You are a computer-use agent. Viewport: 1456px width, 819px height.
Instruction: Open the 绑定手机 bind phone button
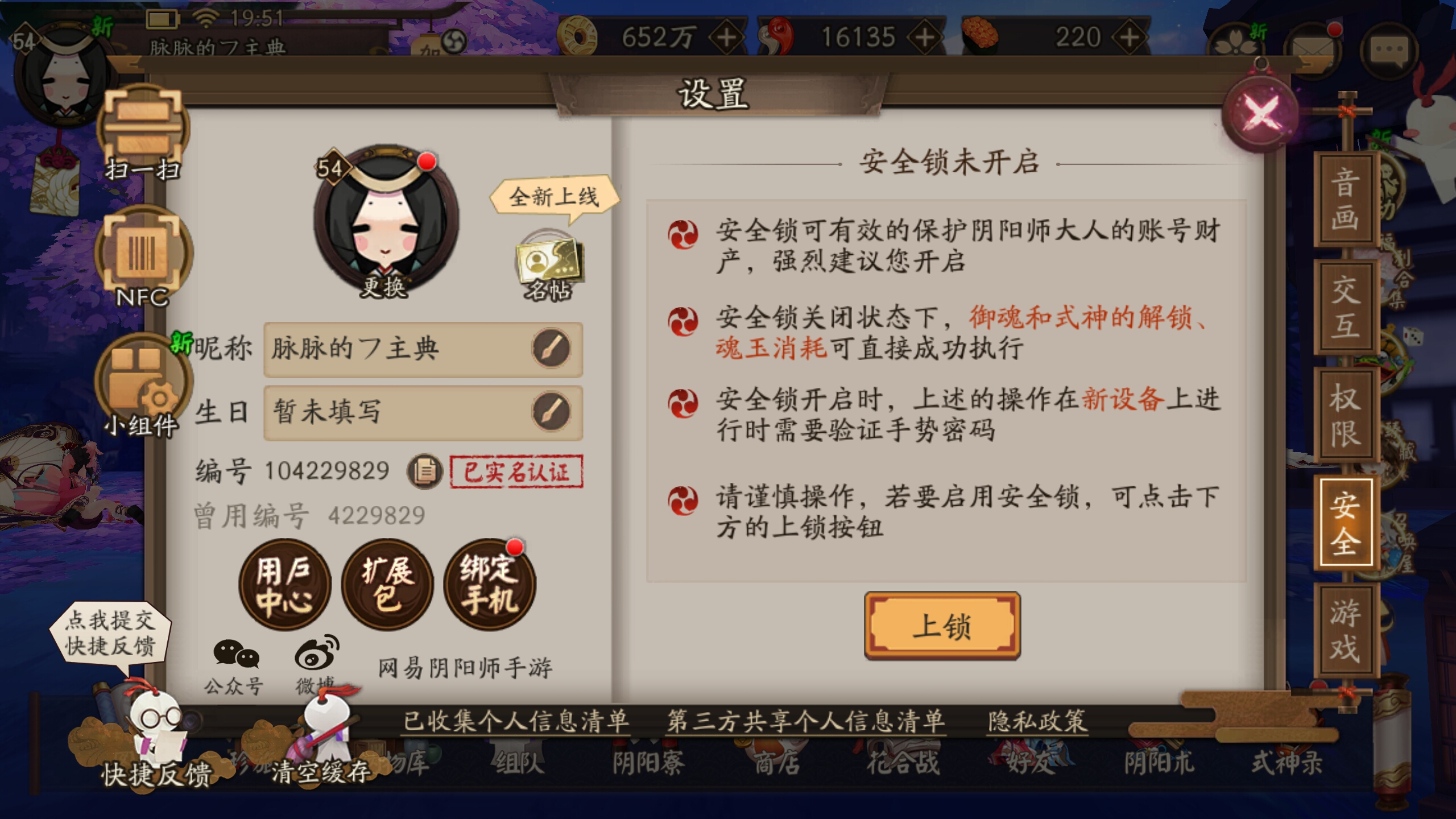(490, 585)
